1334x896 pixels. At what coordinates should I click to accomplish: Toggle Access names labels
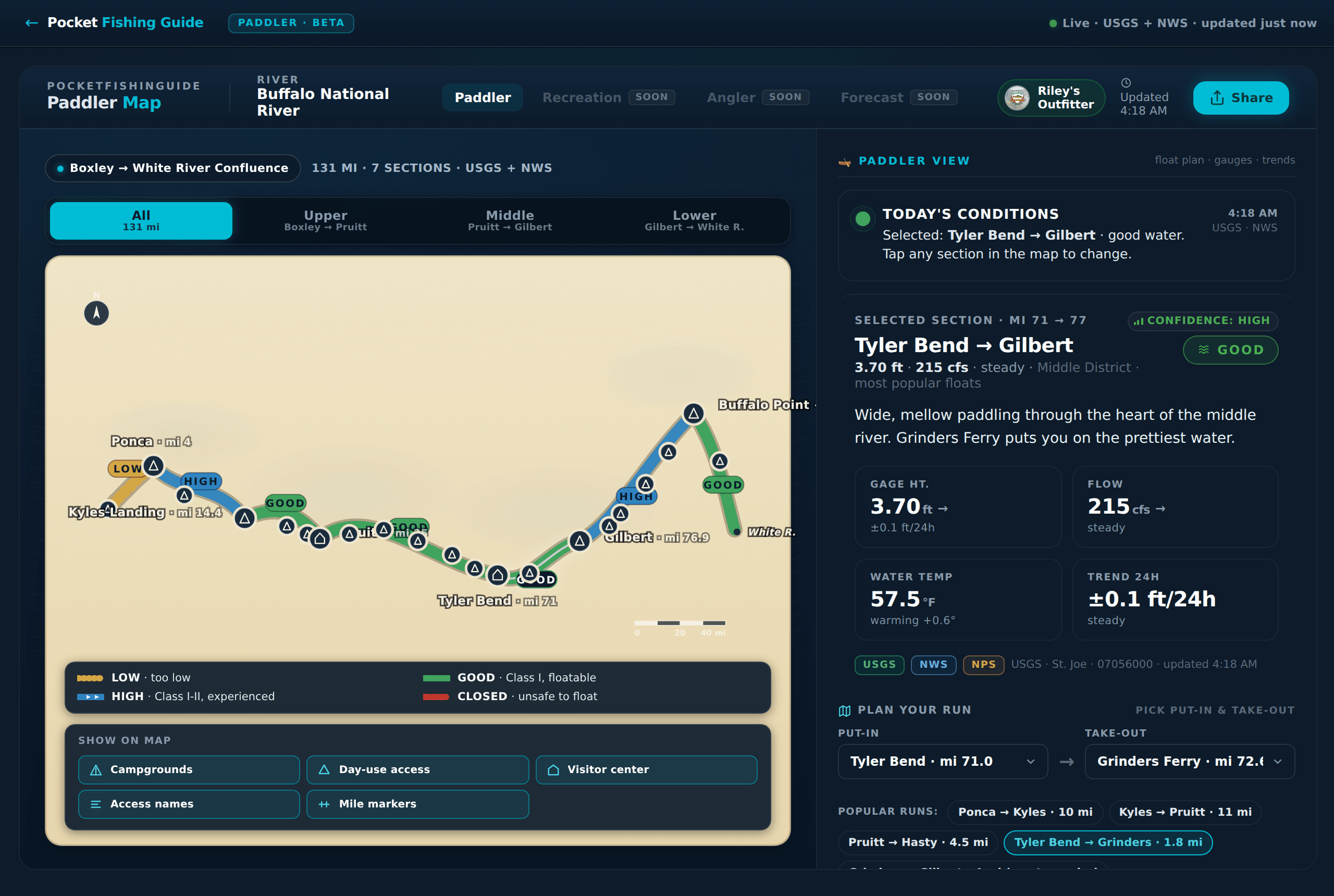(x=189, y=804)
